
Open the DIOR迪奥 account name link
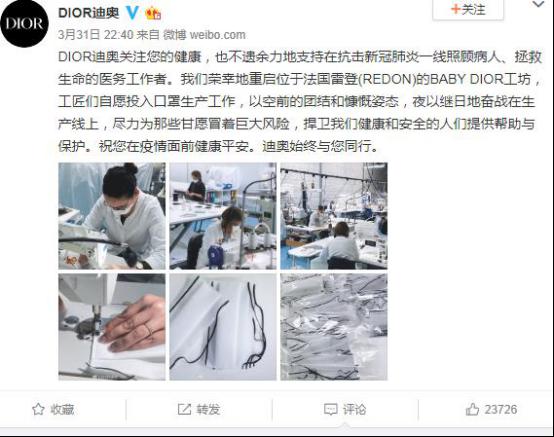pos(88,13)
